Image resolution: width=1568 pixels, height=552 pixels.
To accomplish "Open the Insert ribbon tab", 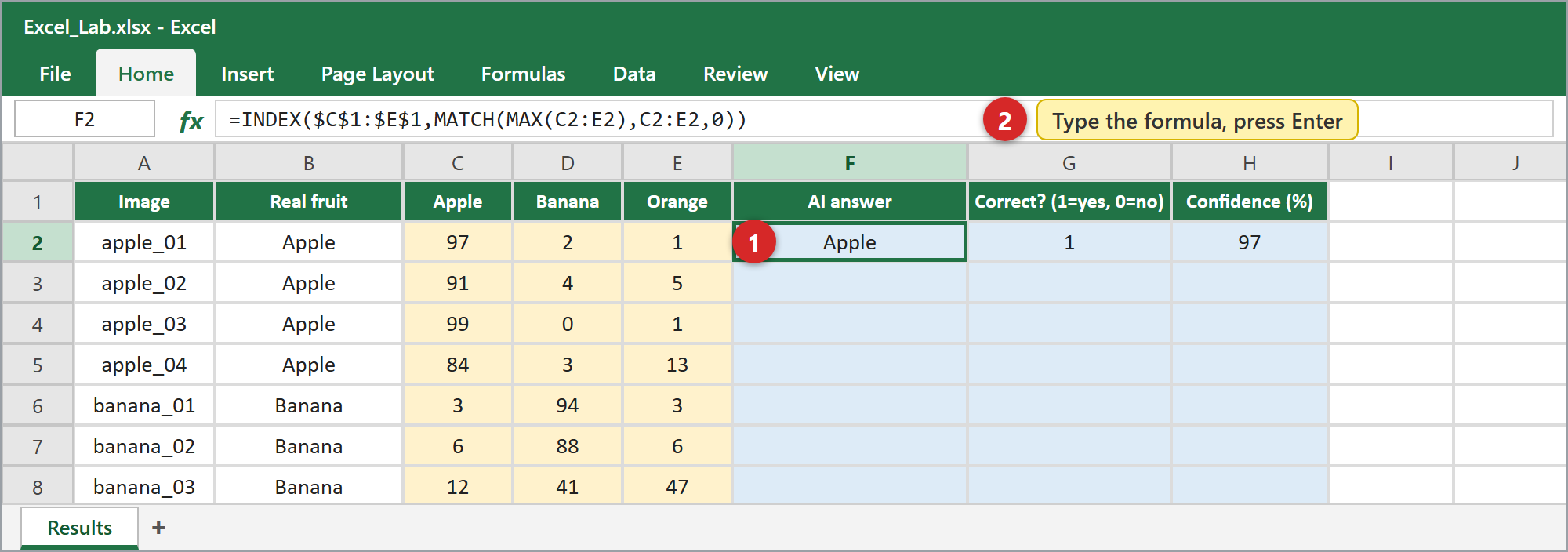I will point(247,74).
